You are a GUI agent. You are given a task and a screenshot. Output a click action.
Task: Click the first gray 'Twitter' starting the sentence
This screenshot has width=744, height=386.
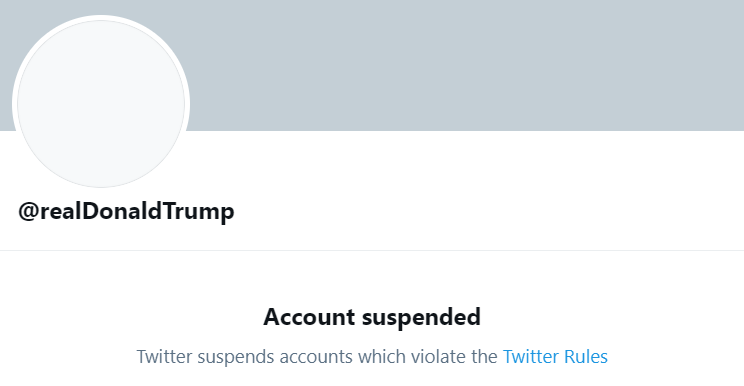[164, 357]
